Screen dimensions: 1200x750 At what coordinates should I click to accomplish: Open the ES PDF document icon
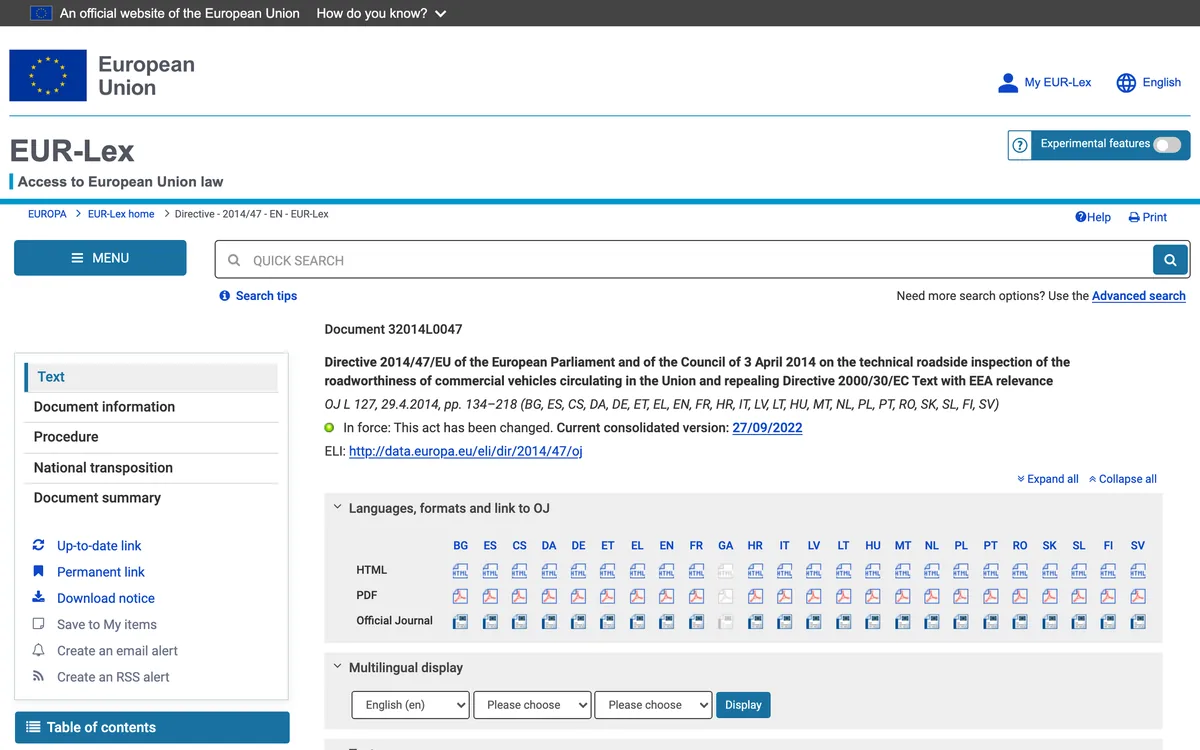pyautogui.click(x=490, y=596)
